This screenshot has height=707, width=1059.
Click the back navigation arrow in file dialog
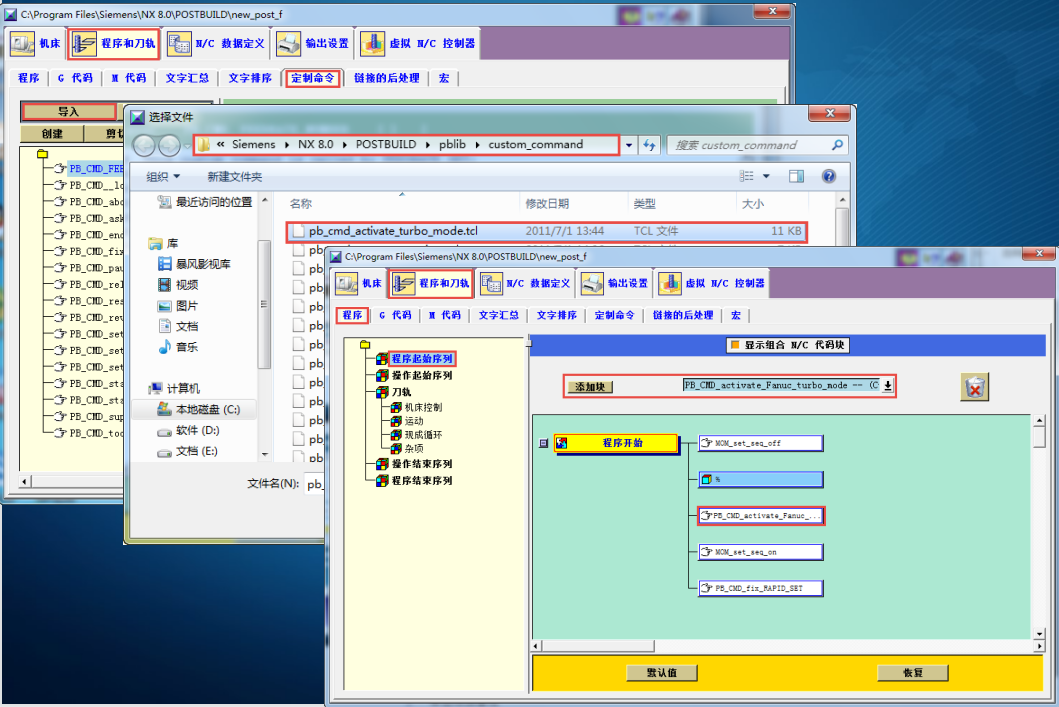[144, 145]
